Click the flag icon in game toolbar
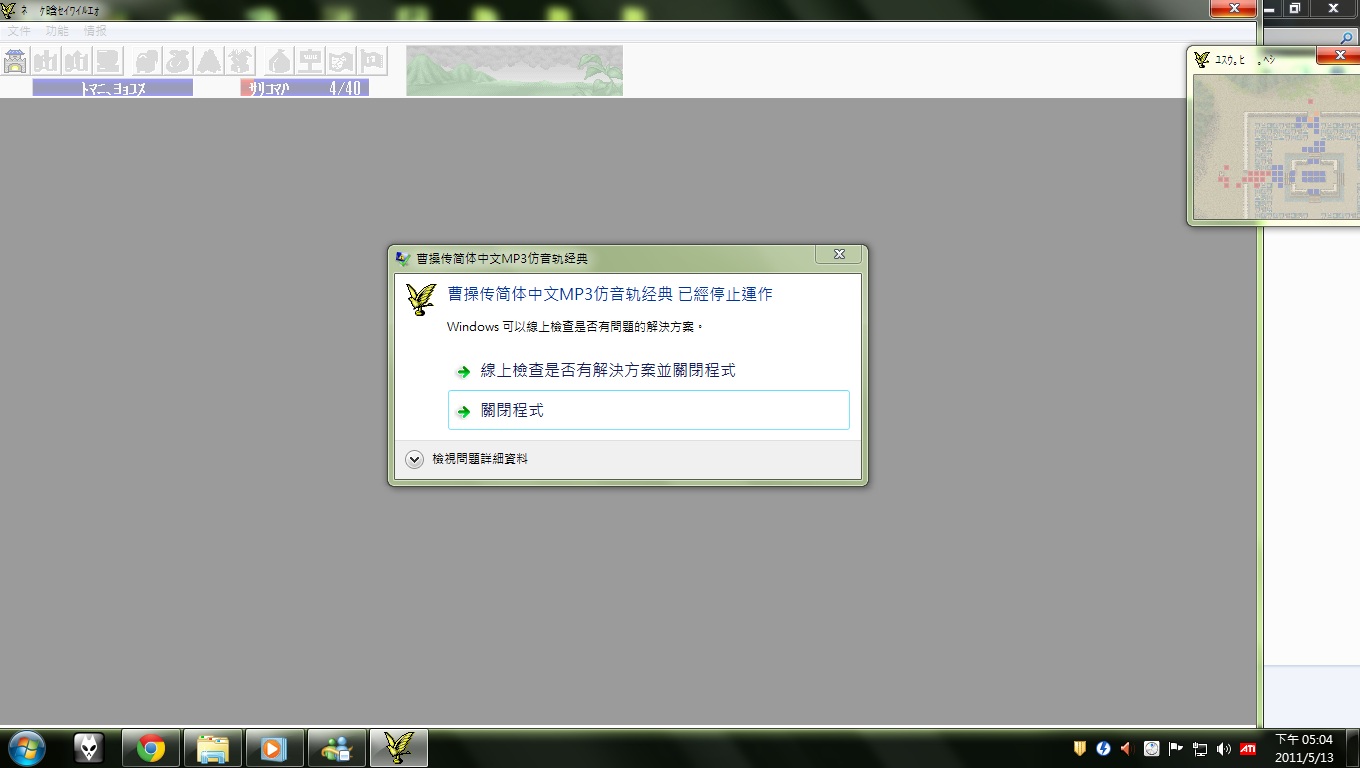The image size is (1360, 768). pyautogui.click(x=373, y=61)
